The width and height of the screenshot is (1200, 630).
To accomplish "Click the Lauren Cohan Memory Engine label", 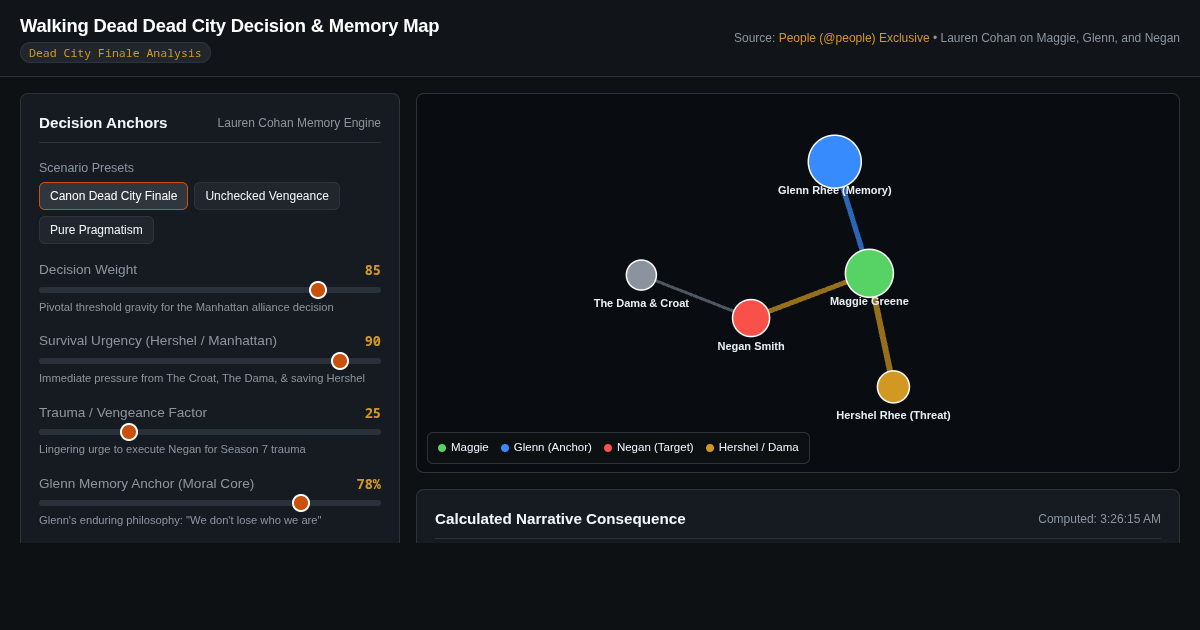I will pyautogui.click(x=299, y=123).
